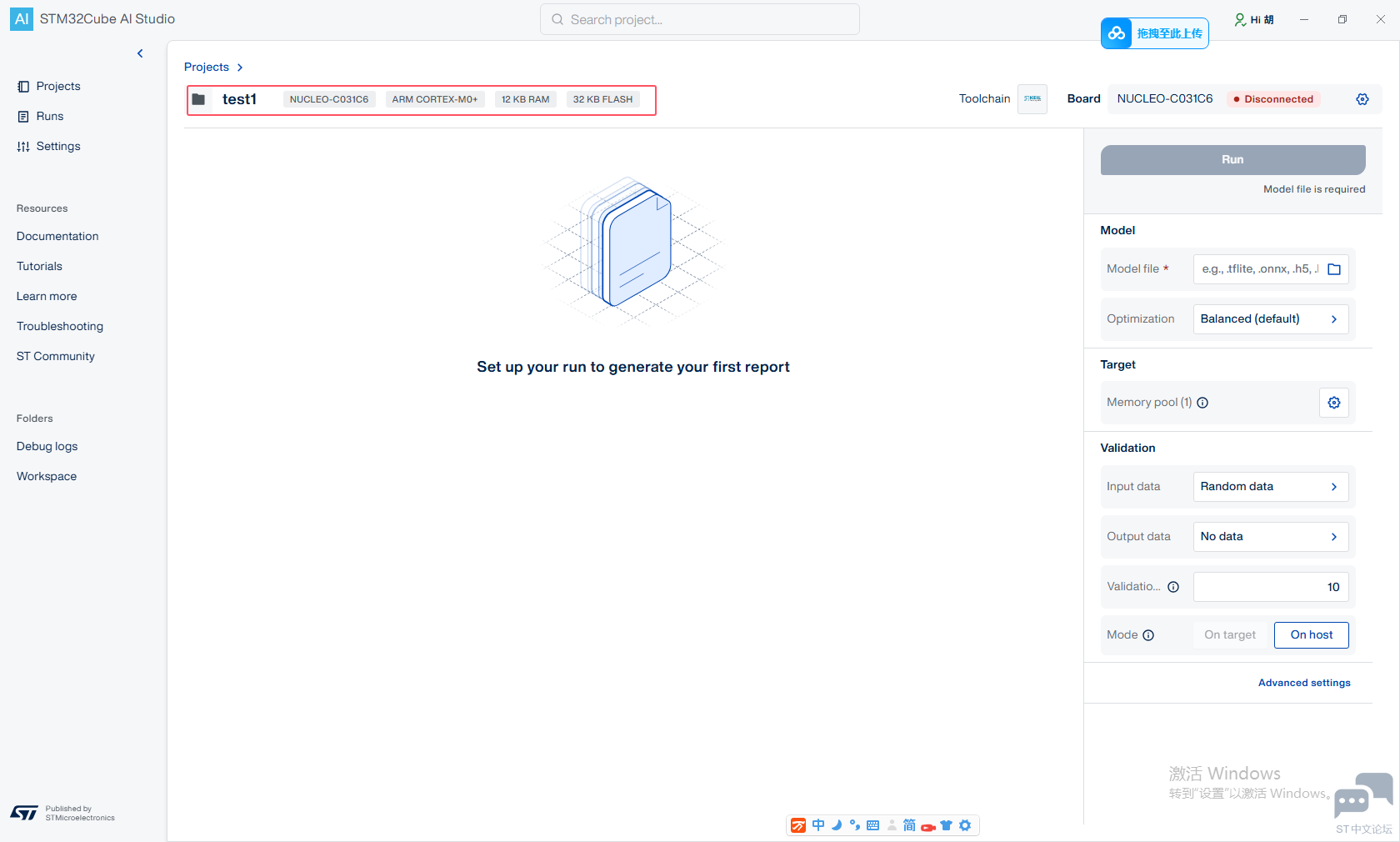Open Tutorials under Resources
The width and height of the screenshot is (1400, 842).
(39, 267)
